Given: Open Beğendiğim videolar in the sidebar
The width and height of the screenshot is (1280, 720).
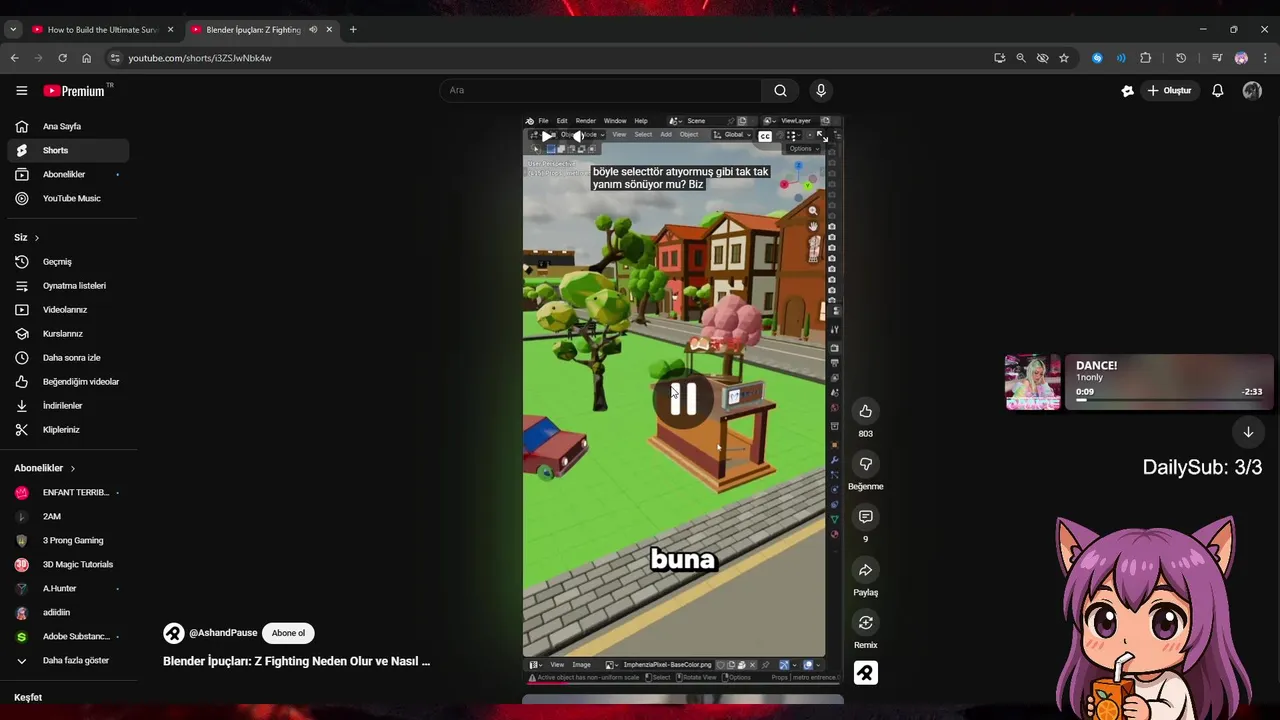Looking at the screenshot, I should tap(68, 382).
